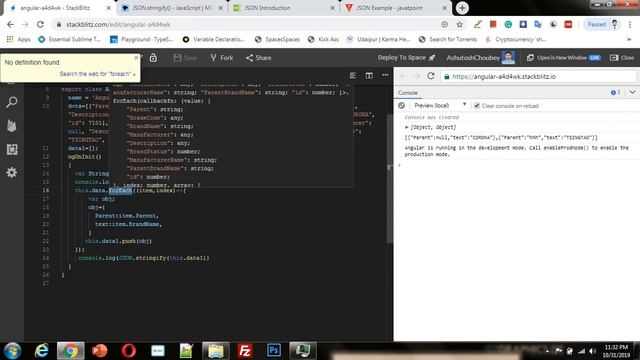Open the Essential Sublime bookmark
Screen dimensions: 640x360
[69, 39]
